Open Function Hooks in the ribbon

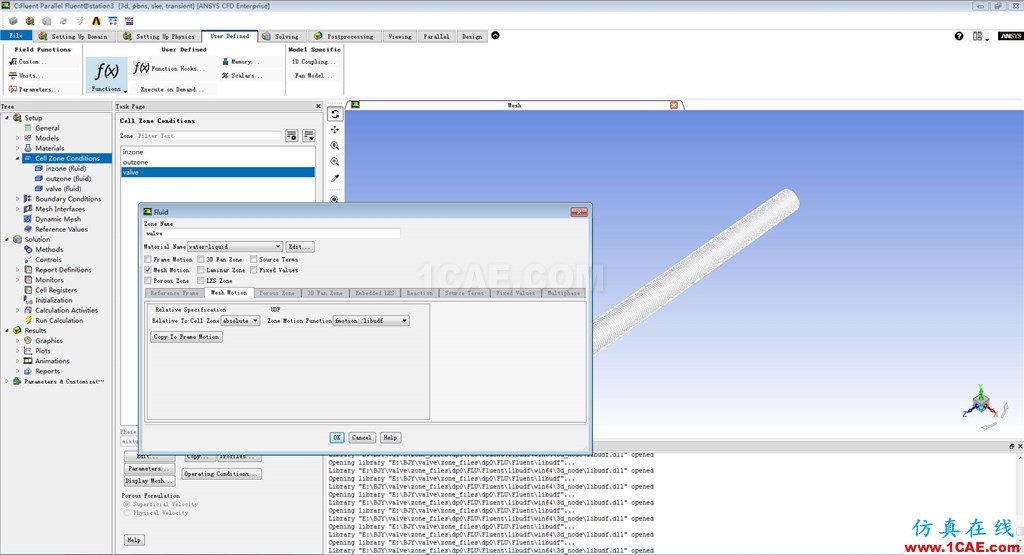(169, 68)
